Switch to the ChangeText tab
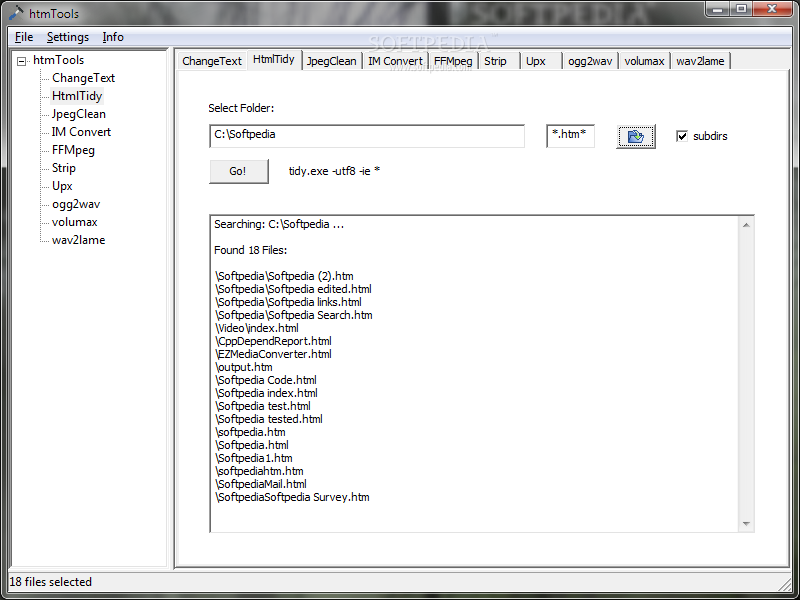The width and height of the screenshot is (800, 600). [212, 61]
